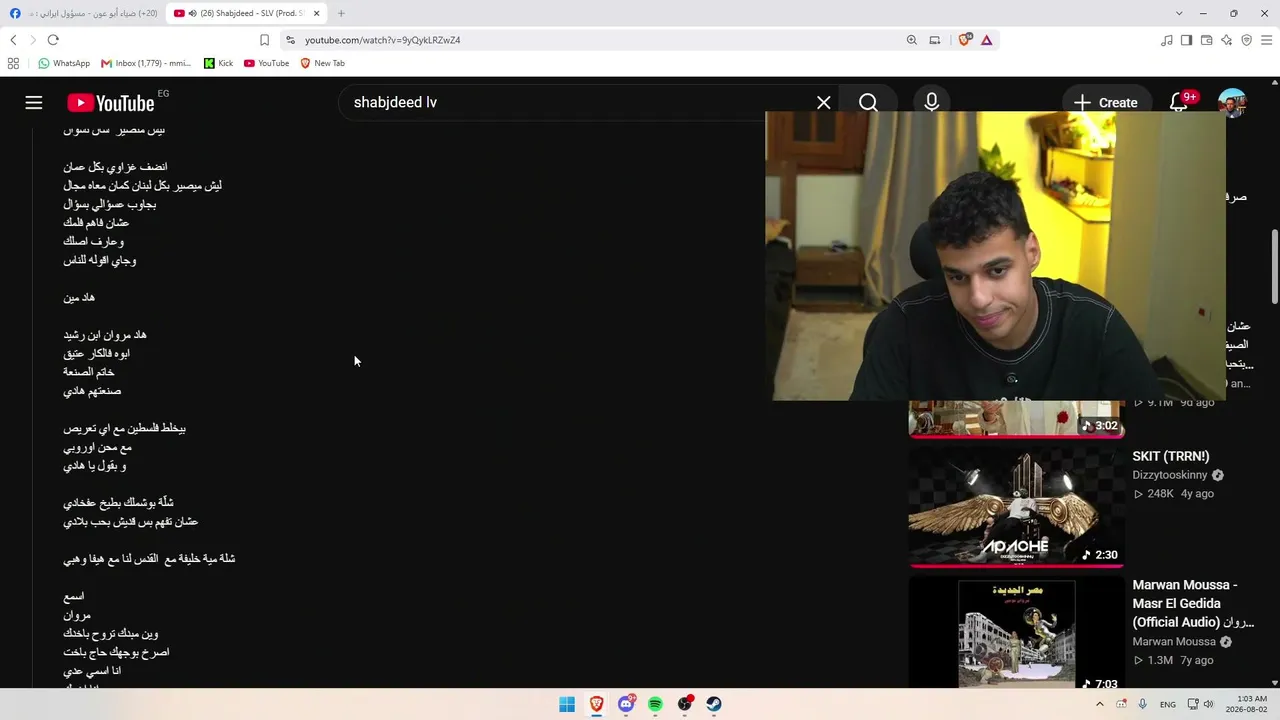The image size is (1280, 720).
Task: Open the Gmail Inbox bookmark
Action: (145, 63)
